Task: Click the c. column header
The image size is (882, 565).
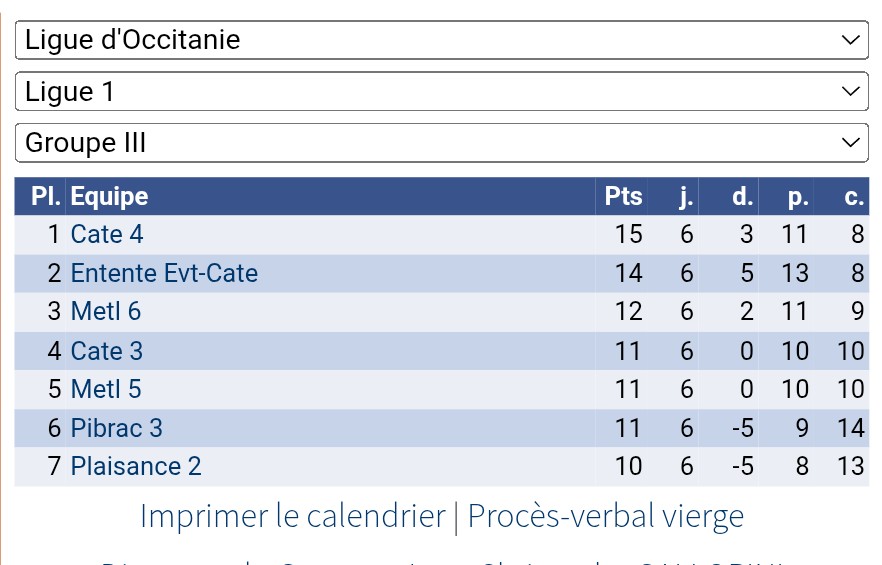Action: point(853,197)
